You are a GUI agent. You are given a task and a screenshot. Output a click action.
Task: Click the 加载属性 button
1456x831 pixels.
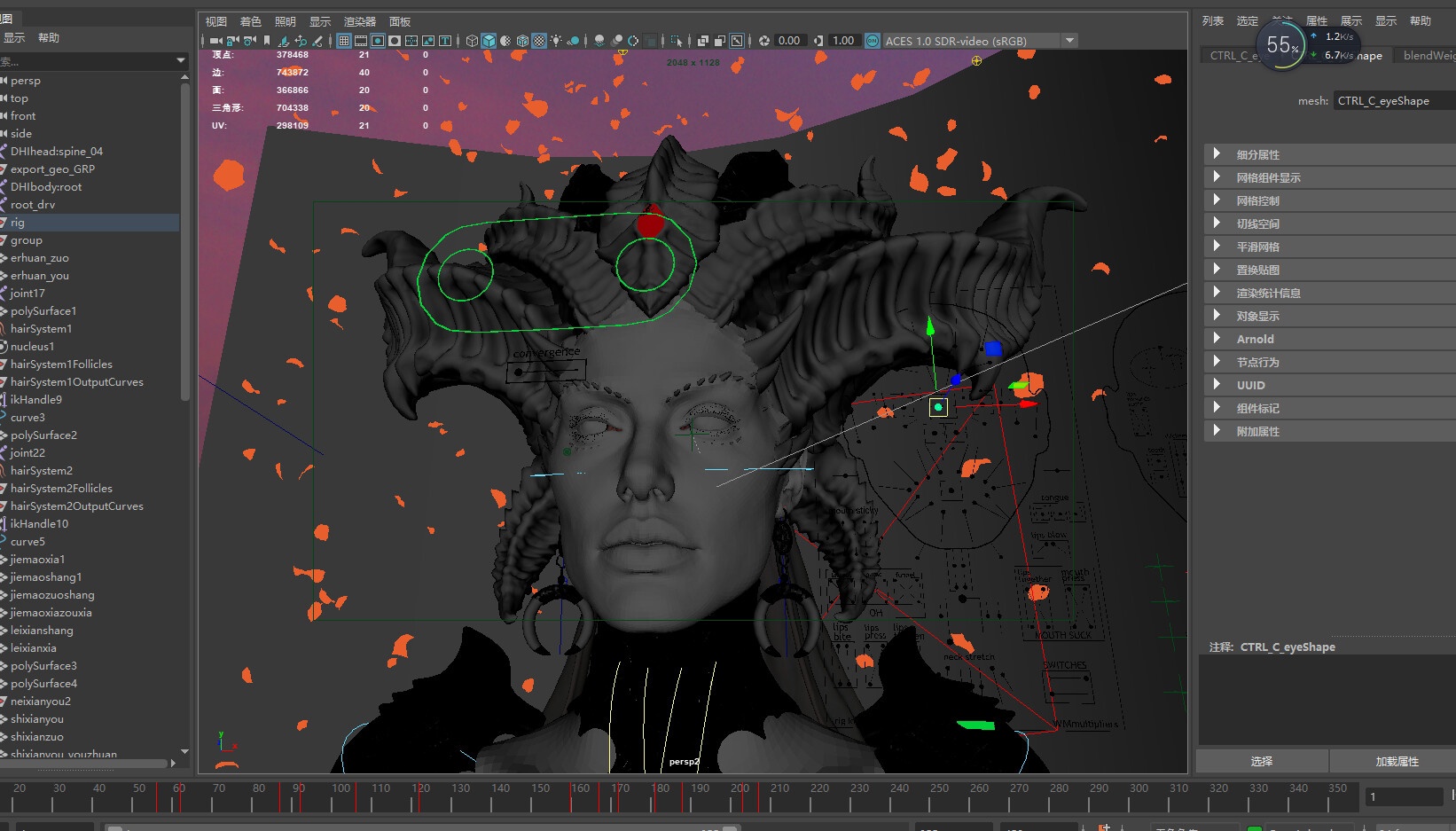click(x=1396, y=761)
